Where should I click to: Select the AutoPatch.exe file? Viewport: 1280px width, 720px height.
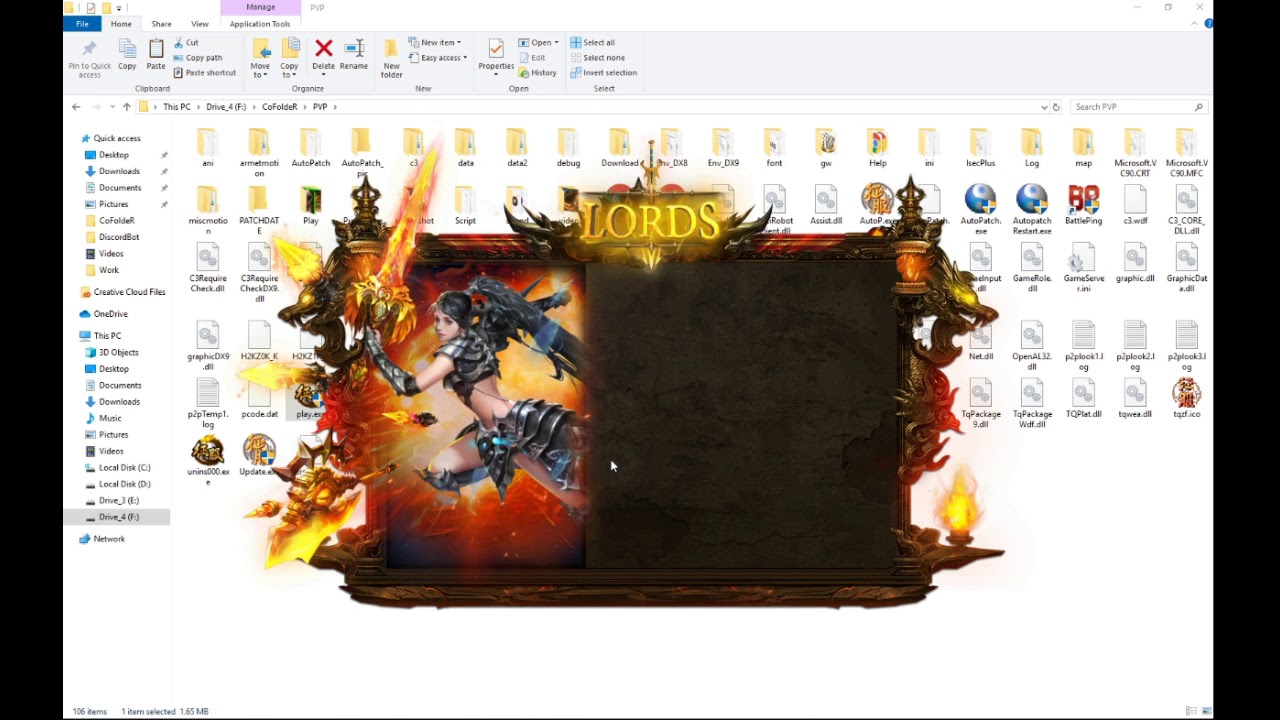click(980, 210)
